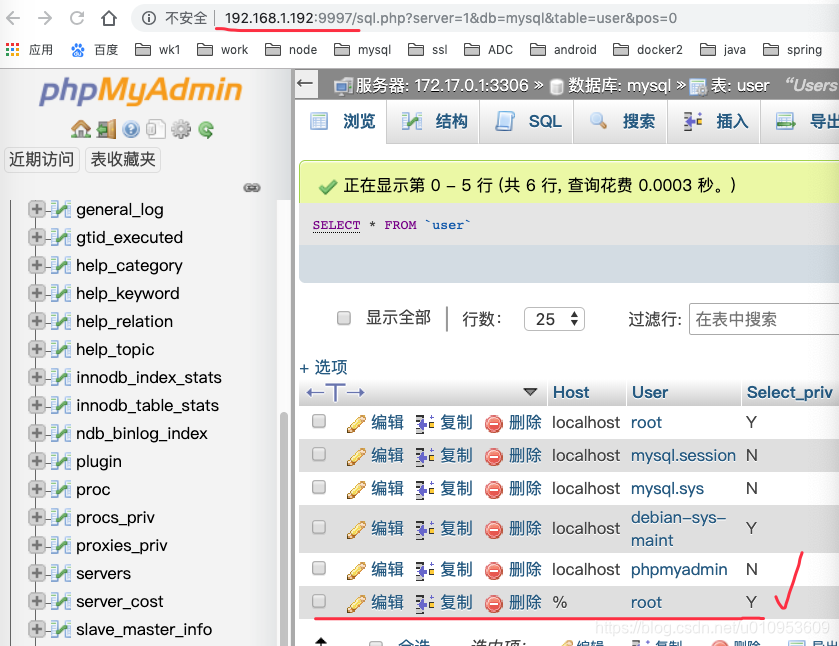The width and height of the screenshot is (839, 646).
Task: Click red delete icon for debian-sys-maint row
Action: (493, 529)
